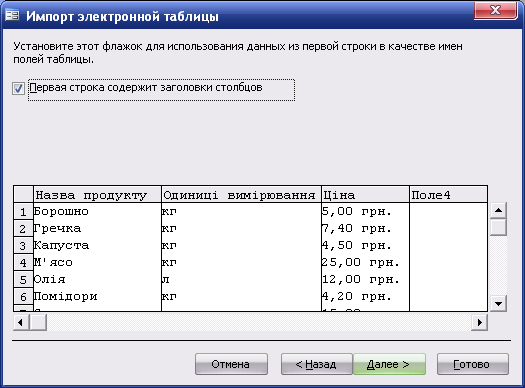525x388 pixels.
Task: Click the right arrow of the horizontal scrollbar
Action: point(479,322)
